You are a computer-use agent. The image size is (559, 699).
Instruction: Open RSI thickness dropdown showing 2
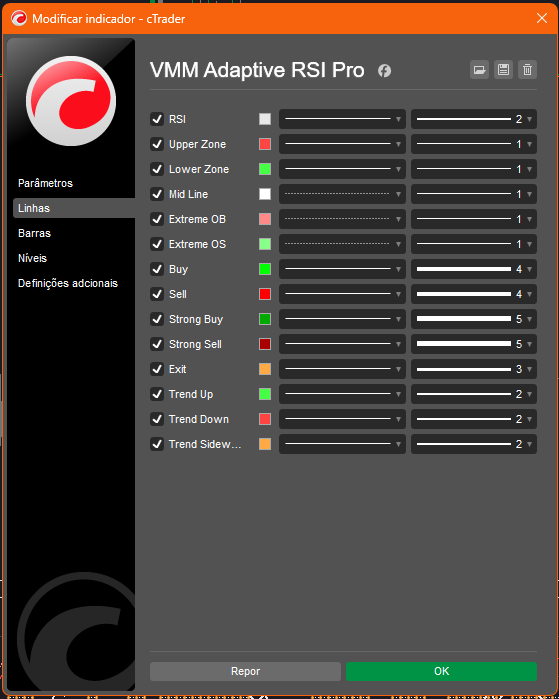pyautogui.click(x=474, y=119)
